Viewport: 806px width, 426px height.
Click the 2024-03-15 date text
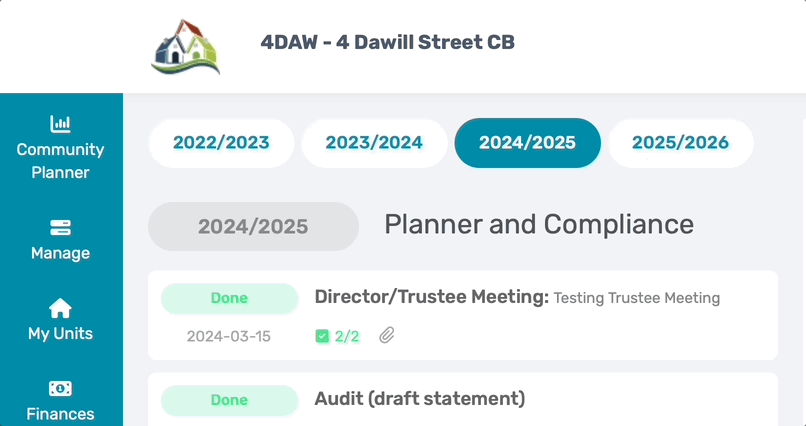[x=229, y=337]
